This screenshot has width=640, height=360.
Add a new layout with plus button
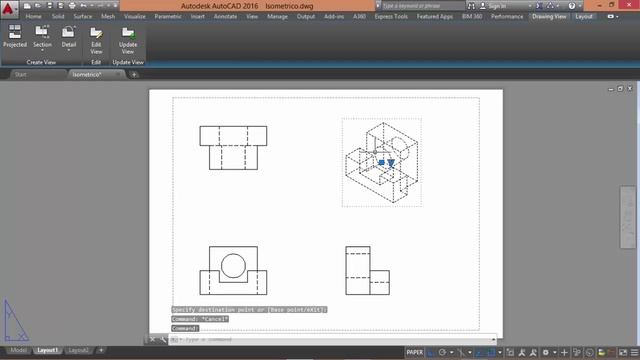[101, 350]
